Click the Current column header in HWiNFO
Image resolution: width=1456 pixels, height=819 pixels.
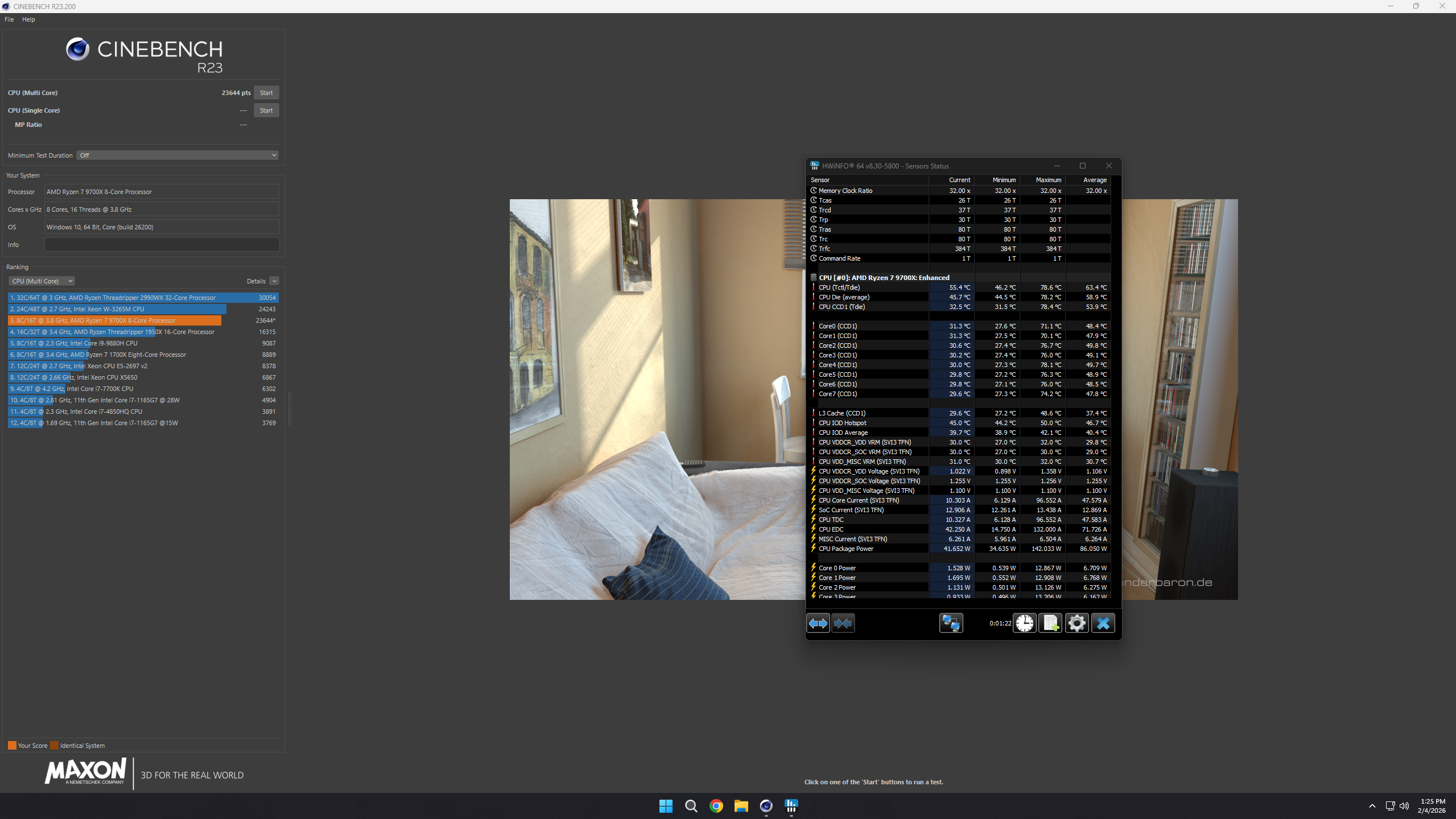[x=952, y=180]
